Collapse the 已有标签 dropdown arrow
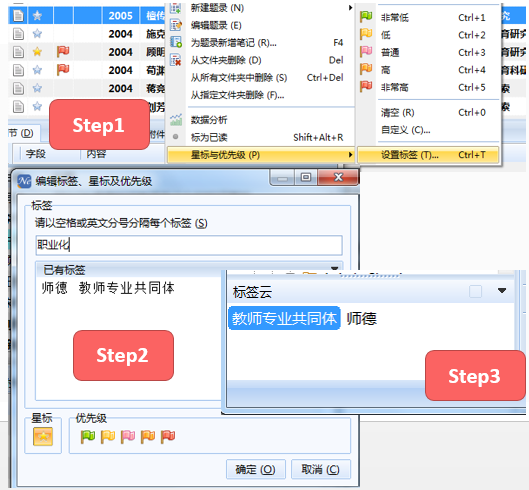The width and height of the screenshot is (529, 490). [334, 269]
